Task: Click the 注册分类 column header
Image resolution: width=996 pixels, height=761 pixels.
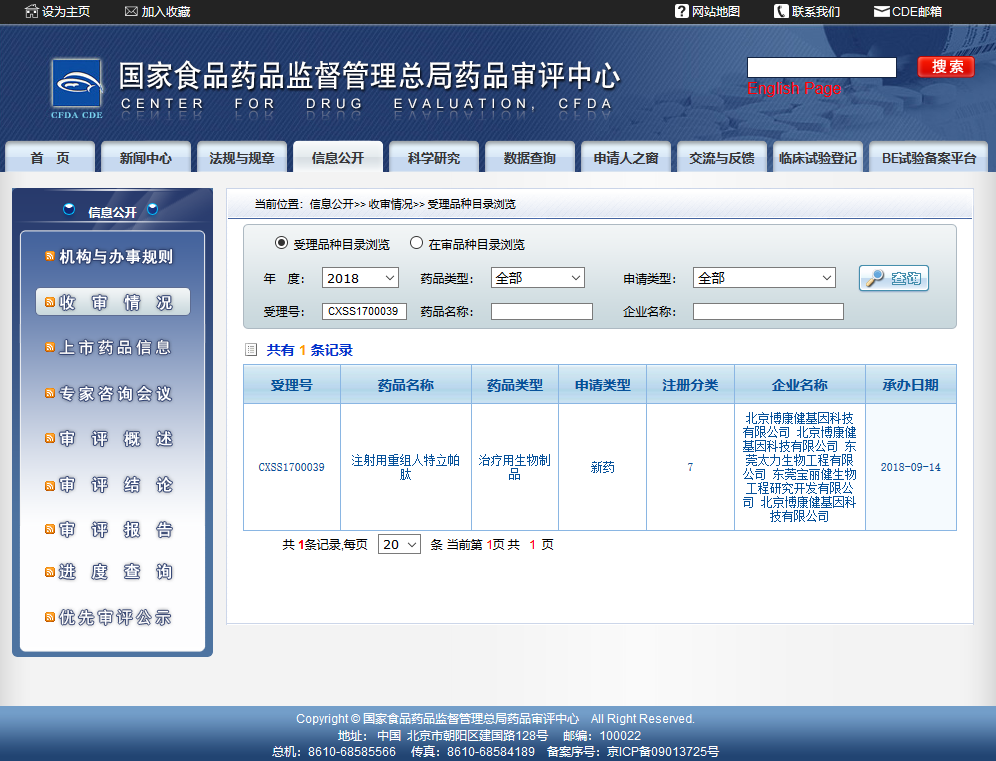Action: tap(690, 385)
